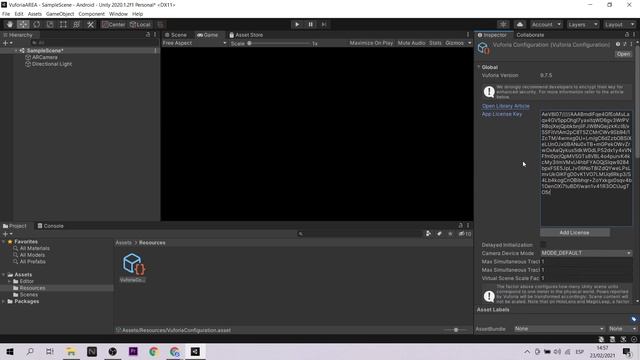Click the Project panel search field
Image resolution: width=640 pixels, height=360 pixels.
point(359,234)
